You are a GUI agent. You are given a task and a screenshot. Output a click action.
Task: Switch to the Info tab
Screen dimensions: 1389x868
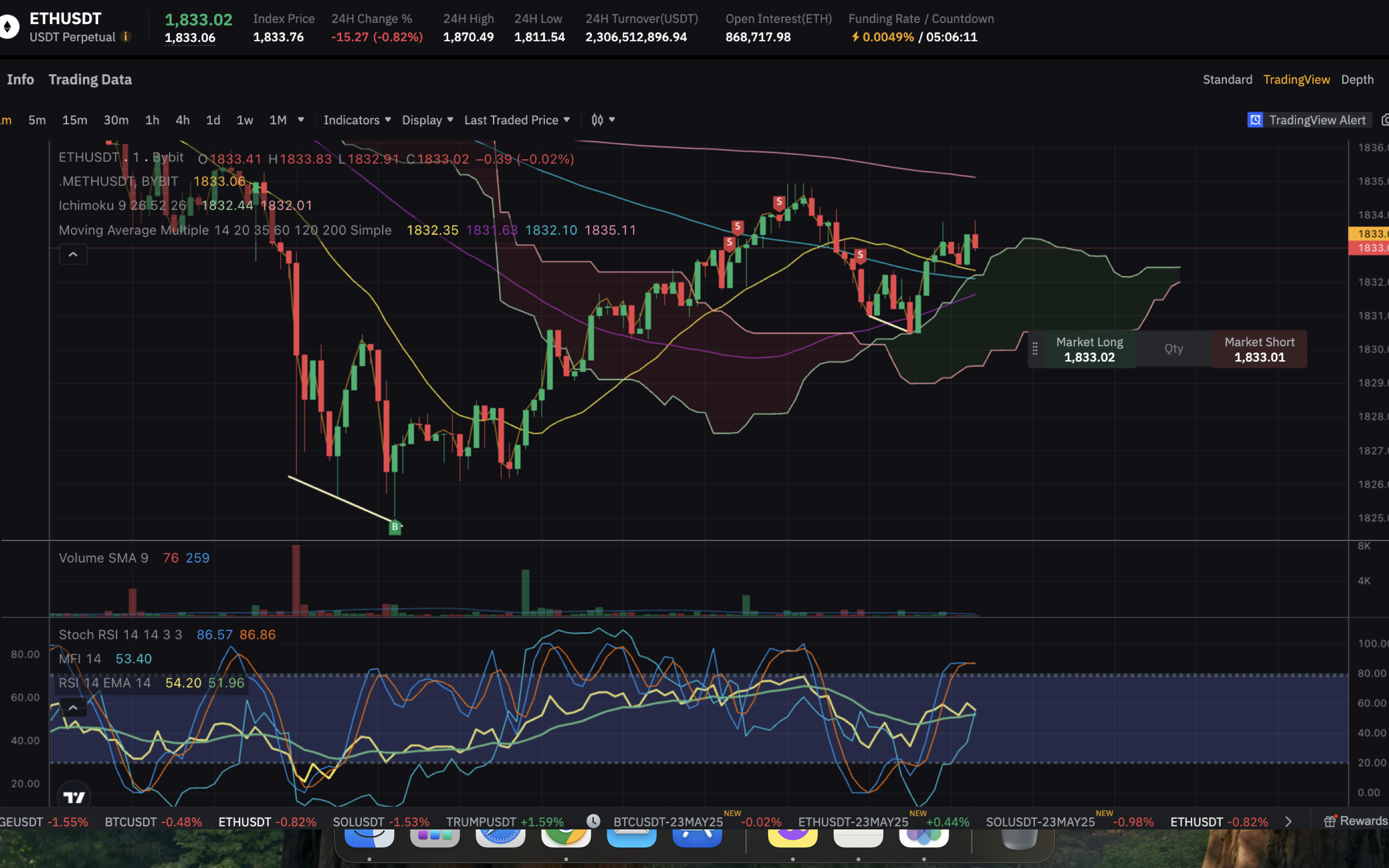(x=20, y=79)
